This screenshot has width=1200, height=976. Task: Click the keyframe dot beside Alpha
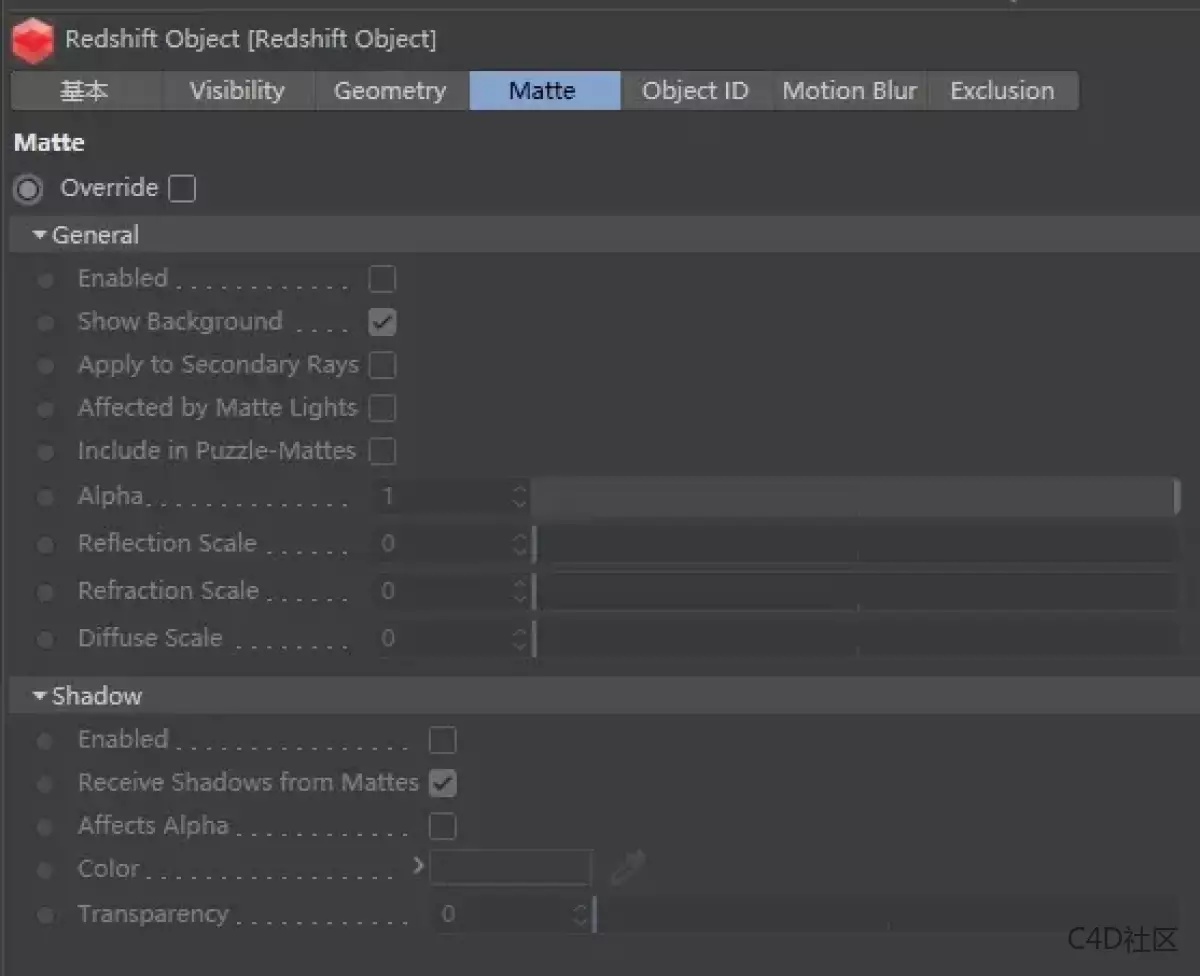point(45,497)
